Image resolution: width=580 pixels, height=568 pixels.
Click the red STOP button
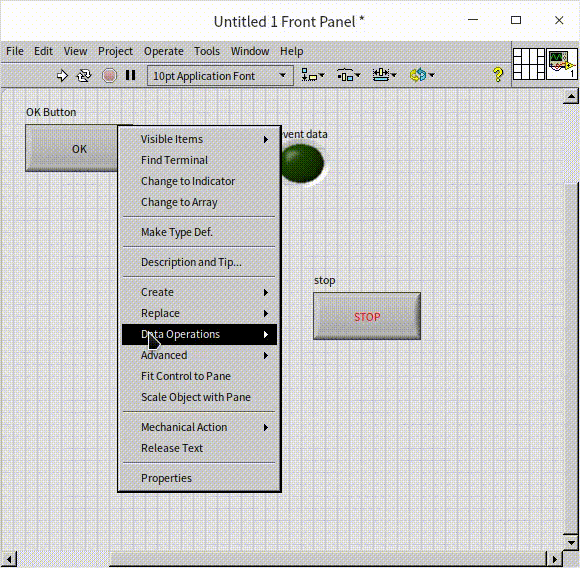[367, 316]
